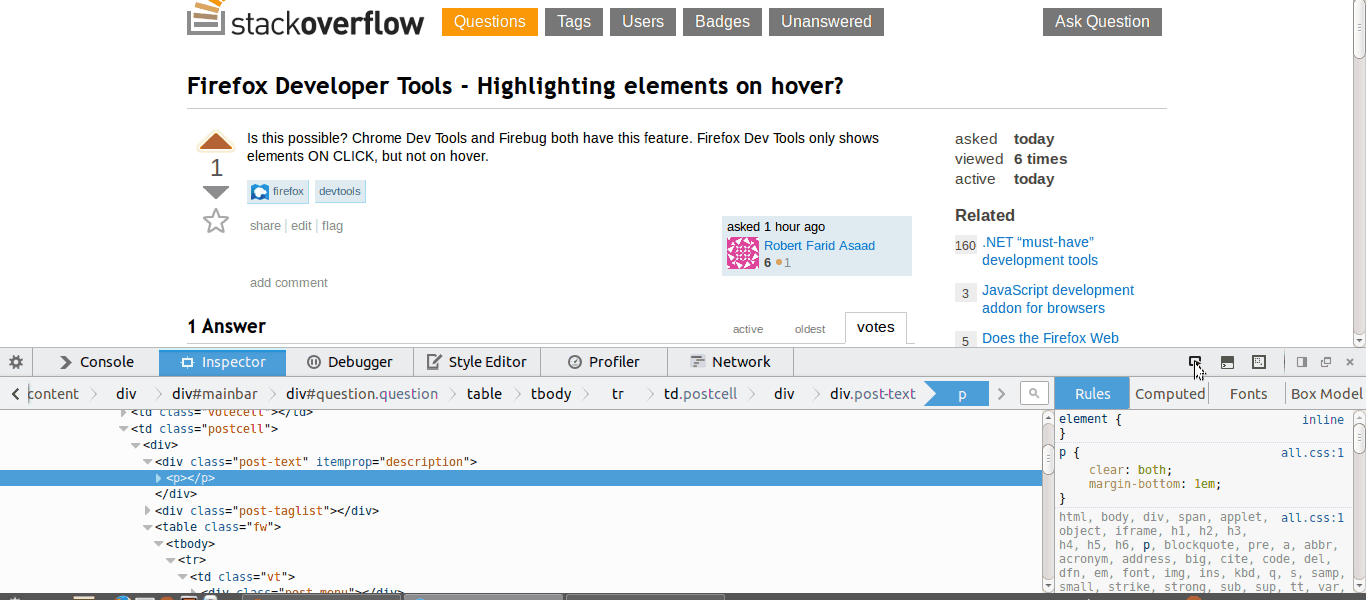Collapse the td class postcell node
The width and height of the screenshot is (1366, 600).
pyautogui.click(x=123, y=429)
